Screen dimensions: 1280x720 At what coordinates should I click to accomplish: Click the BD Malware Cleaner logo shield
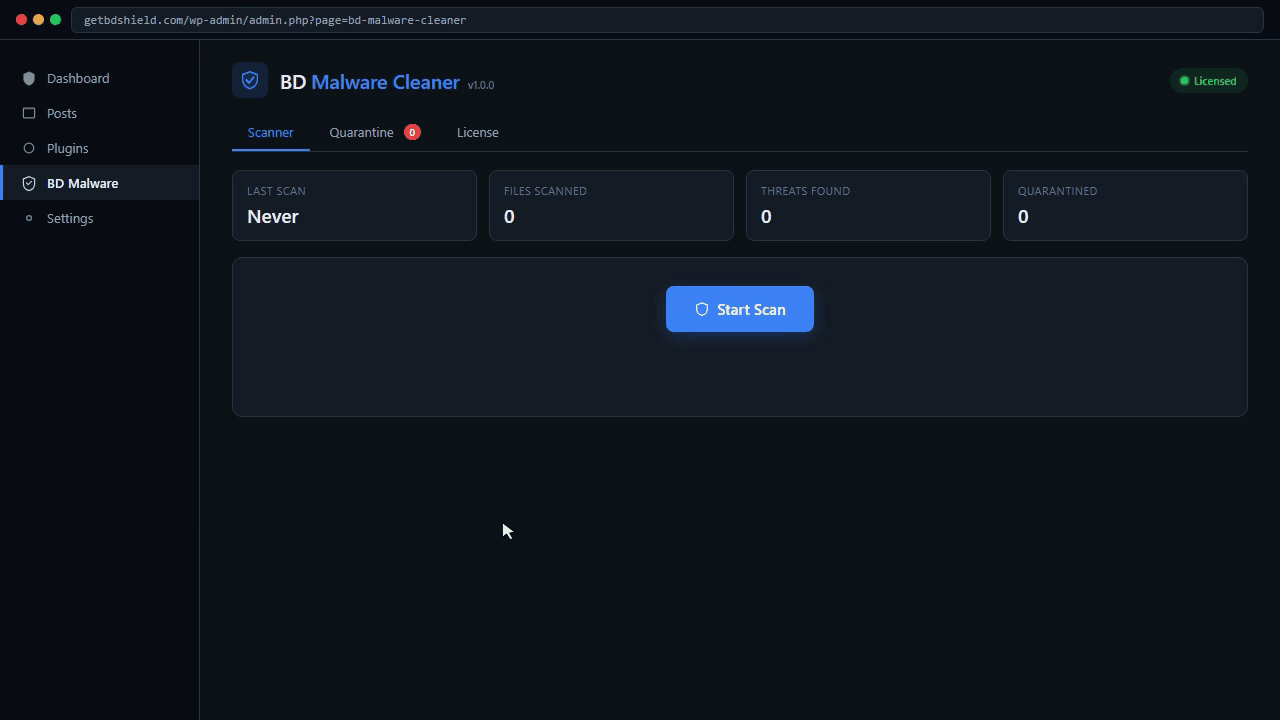pyautogui.click(x=250, y=80)
